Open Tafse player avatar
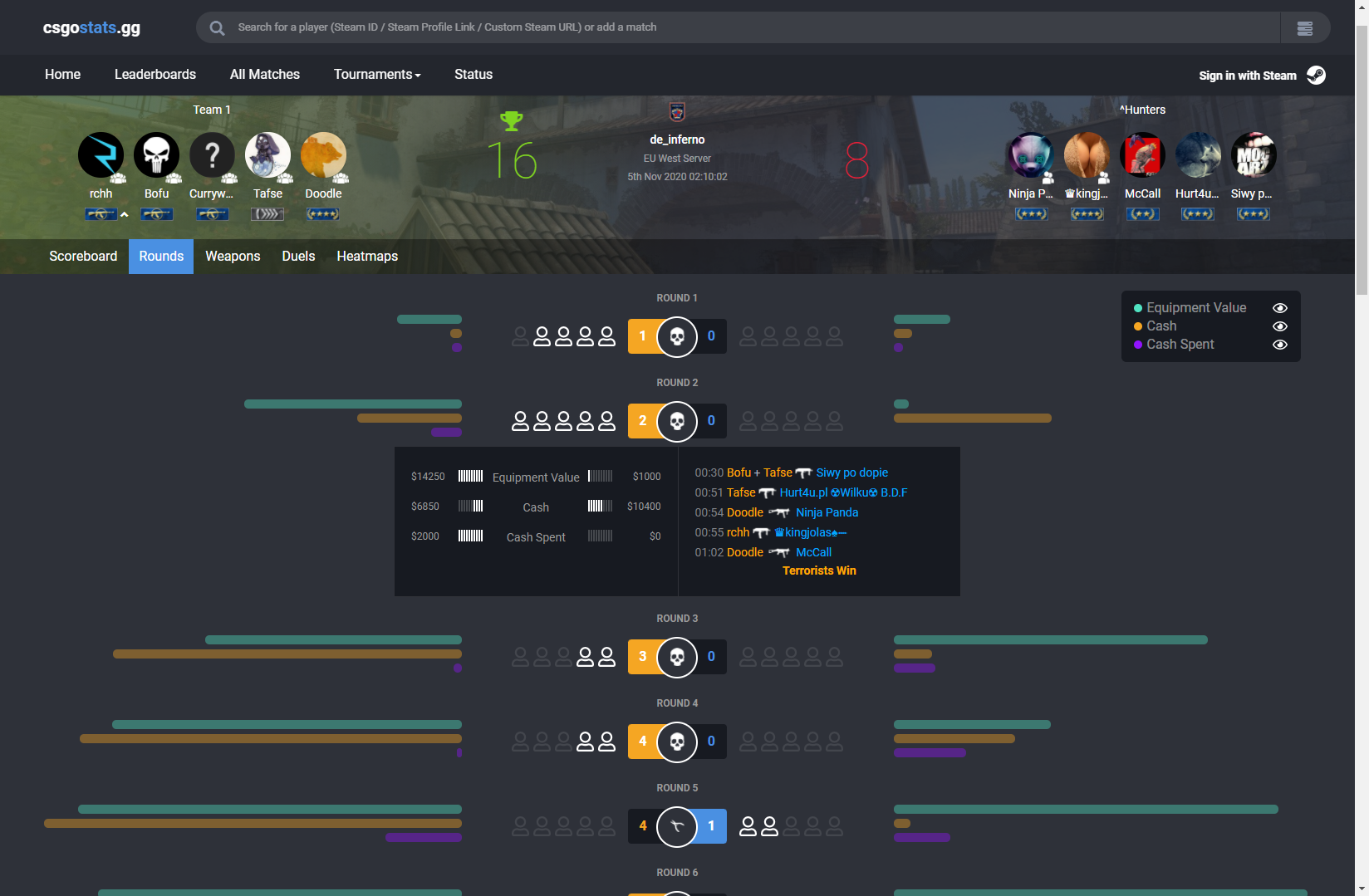Image resolution: width=1369 pixels, height=896 pixels. click(x=267, y=155)
